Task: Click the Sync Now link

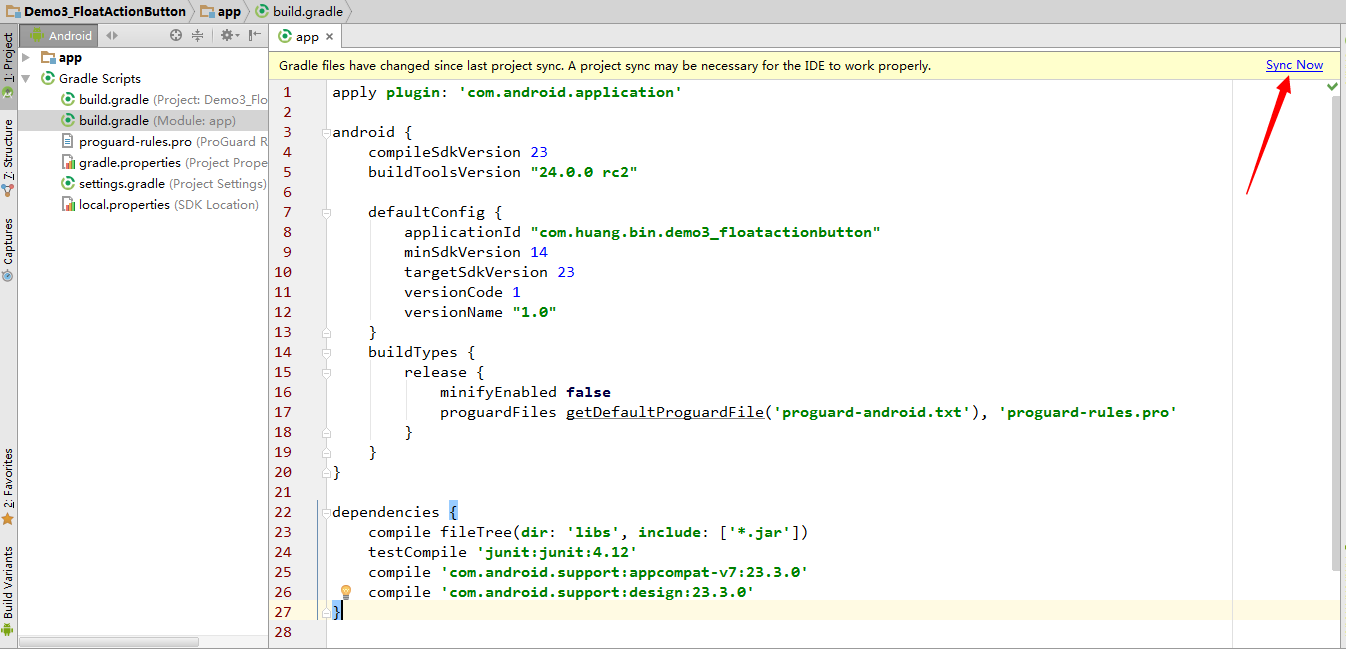Action: point(1294,65)
